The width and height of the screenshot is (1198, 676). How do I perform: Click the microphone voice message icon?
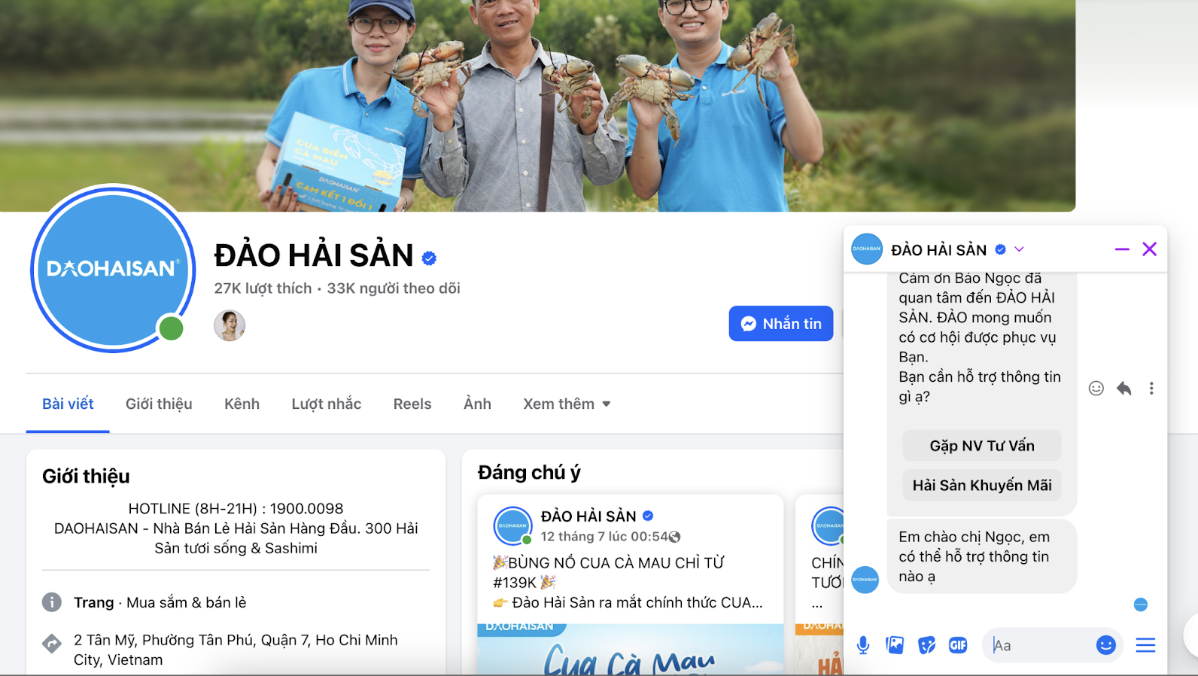(863, 645)
